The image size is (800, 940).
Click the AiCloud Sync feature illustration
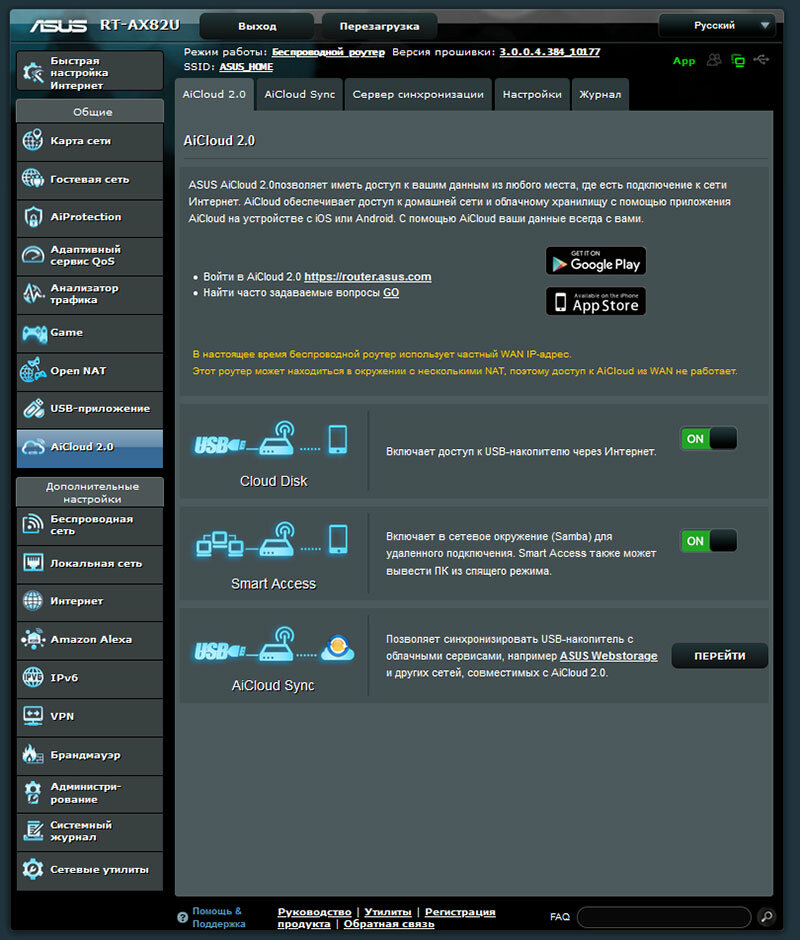click(274, 646)
